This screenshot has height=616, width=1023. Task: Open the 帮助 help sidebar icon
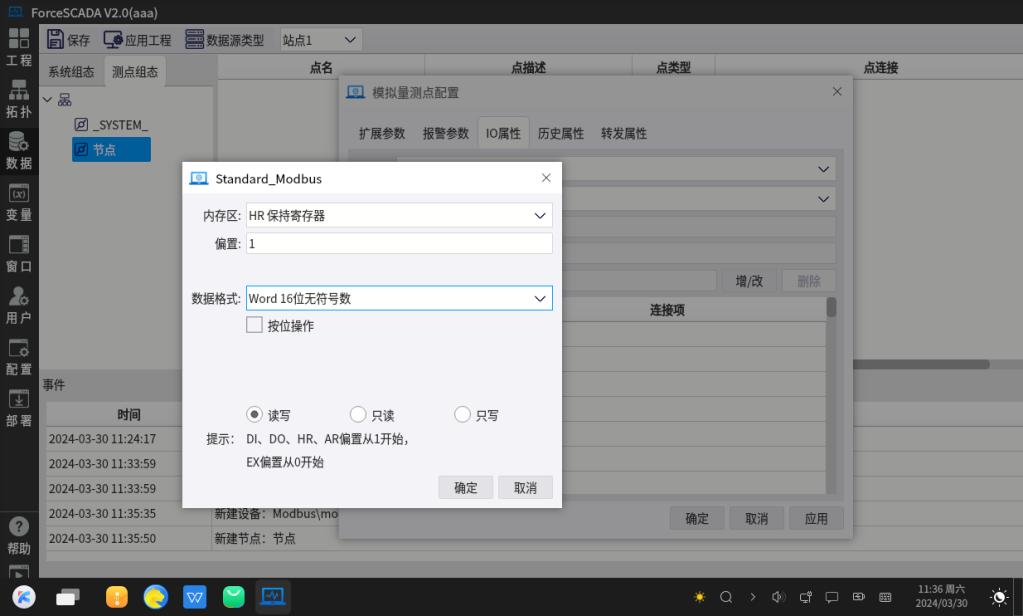point(19,535)
